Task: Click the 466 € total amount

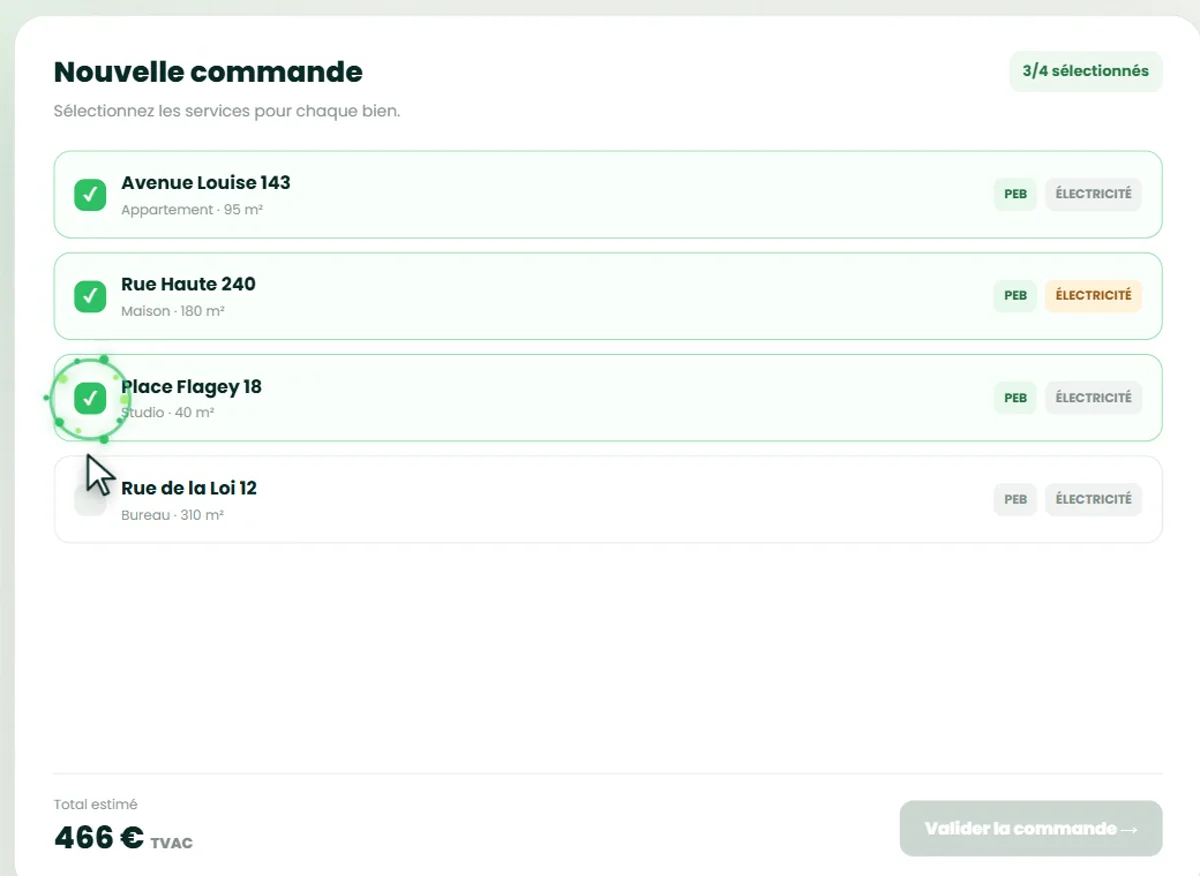Action: click(x=99, y=837)
